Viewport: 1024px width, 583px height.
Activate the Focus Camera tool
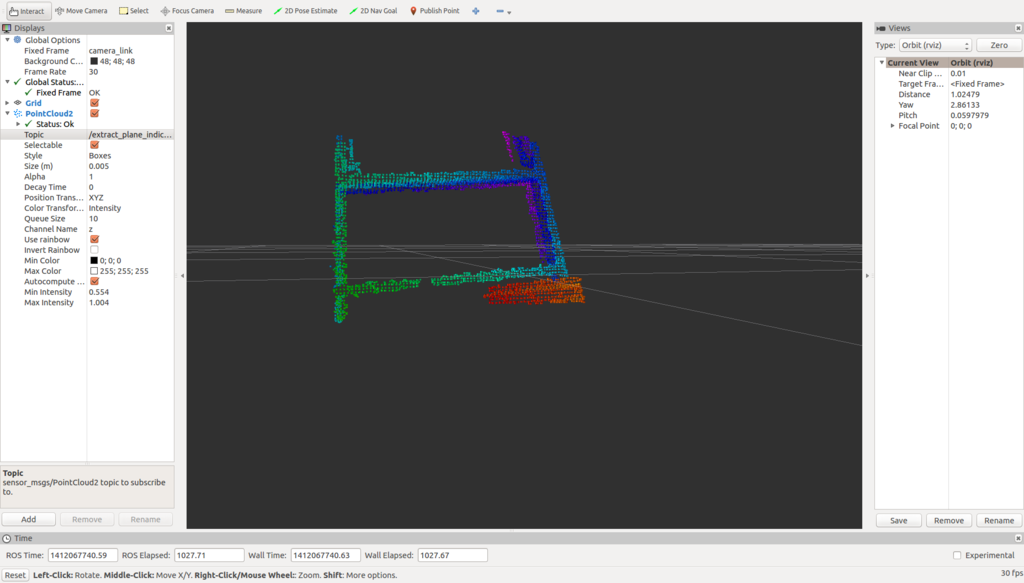coord(187,11)
